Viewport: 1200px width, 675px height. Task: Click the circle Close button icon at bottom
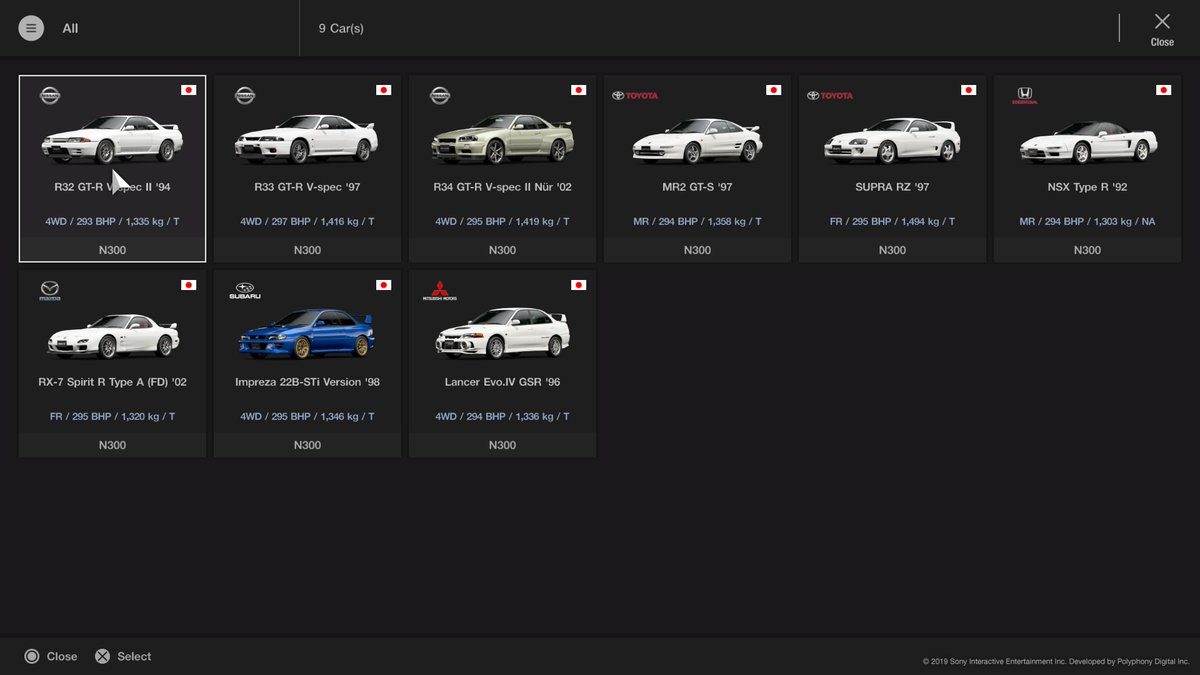click(x=32, y=656)
